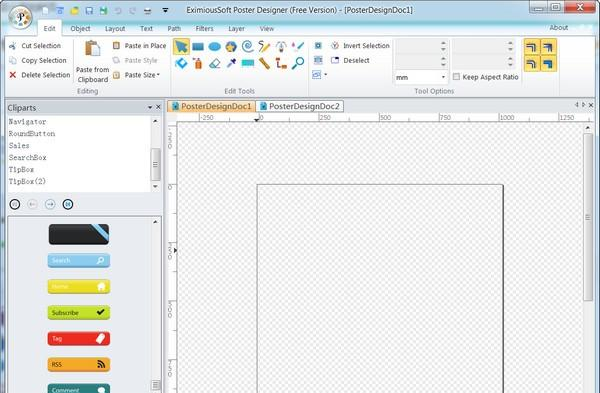The width and height of the screenshot is (600, 393).
Task: Switch to PosterDesignDoc2 document tab
Action: 300,106
